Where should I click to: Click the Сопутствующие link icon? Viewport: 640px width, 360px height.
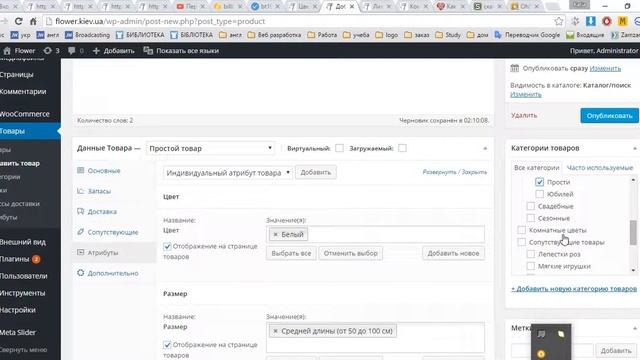tap(80, 232)
